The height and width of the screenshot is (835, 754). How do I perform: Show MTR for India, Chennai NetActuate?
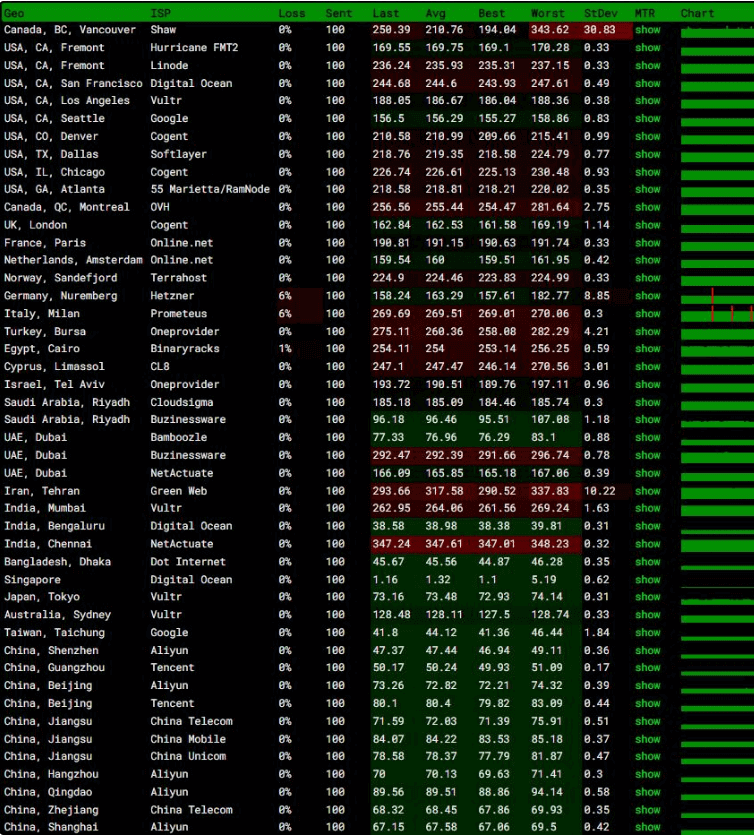[647, 544]
